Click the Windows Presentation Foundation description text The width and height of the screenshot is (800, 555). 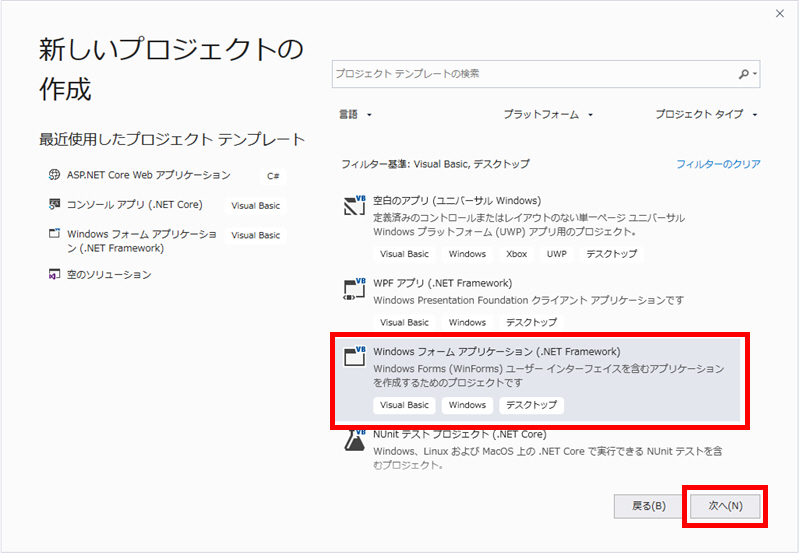(x=529, y=300)
